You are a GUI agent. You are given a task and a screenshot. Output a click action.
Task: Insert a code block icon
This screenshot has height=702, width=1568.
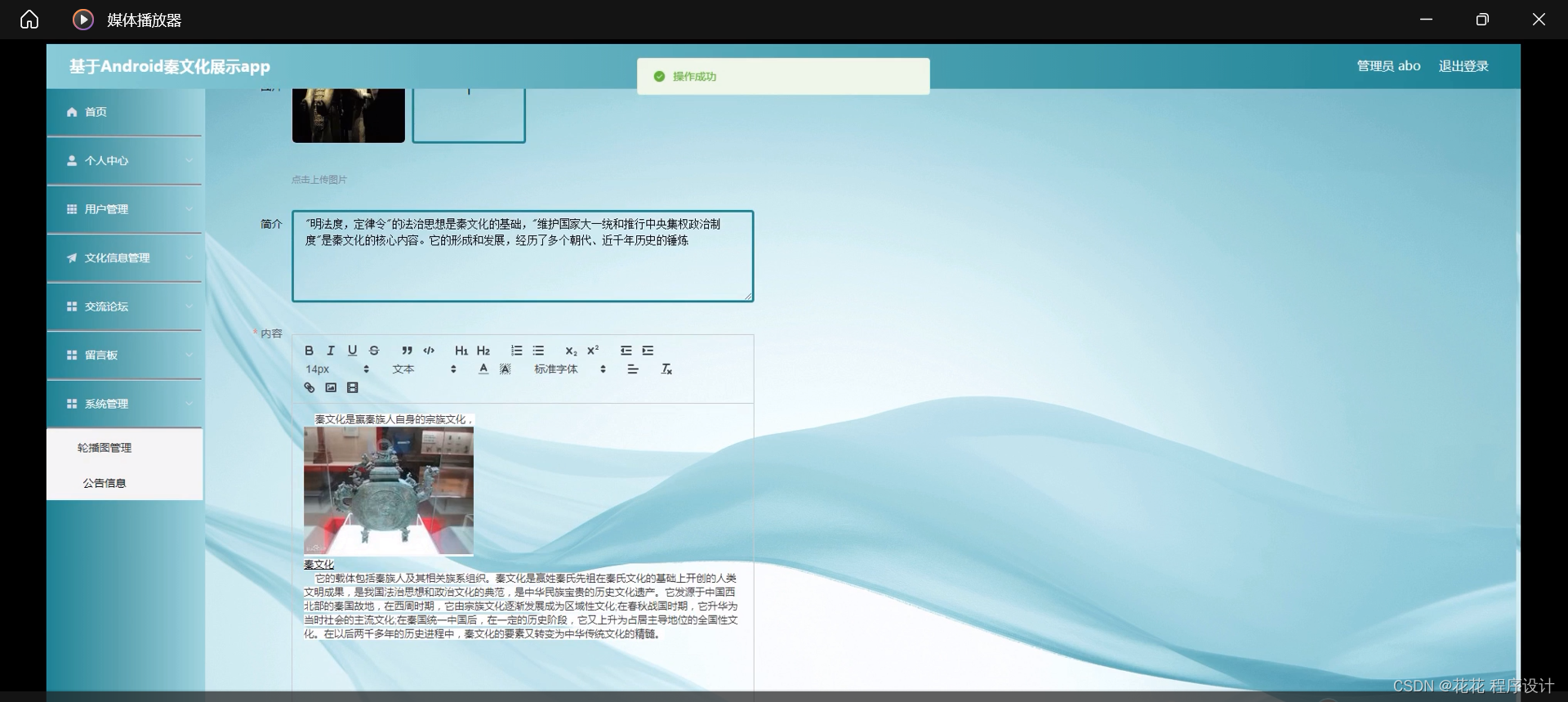pos(429,351)
